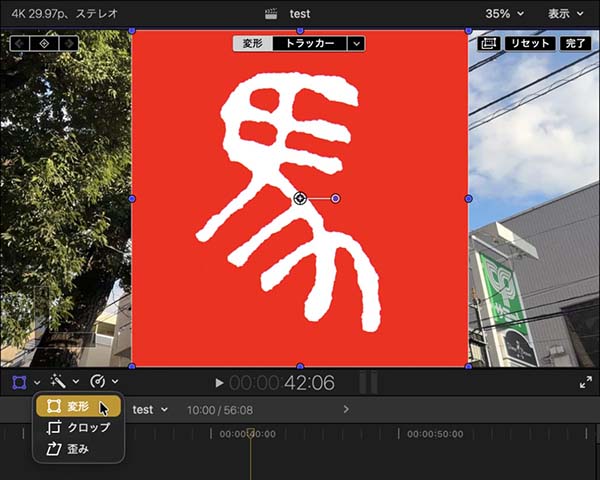Open the 35% zoom dropdown
Viewport: 600px width, 480px height.
(x=504, y=14)
